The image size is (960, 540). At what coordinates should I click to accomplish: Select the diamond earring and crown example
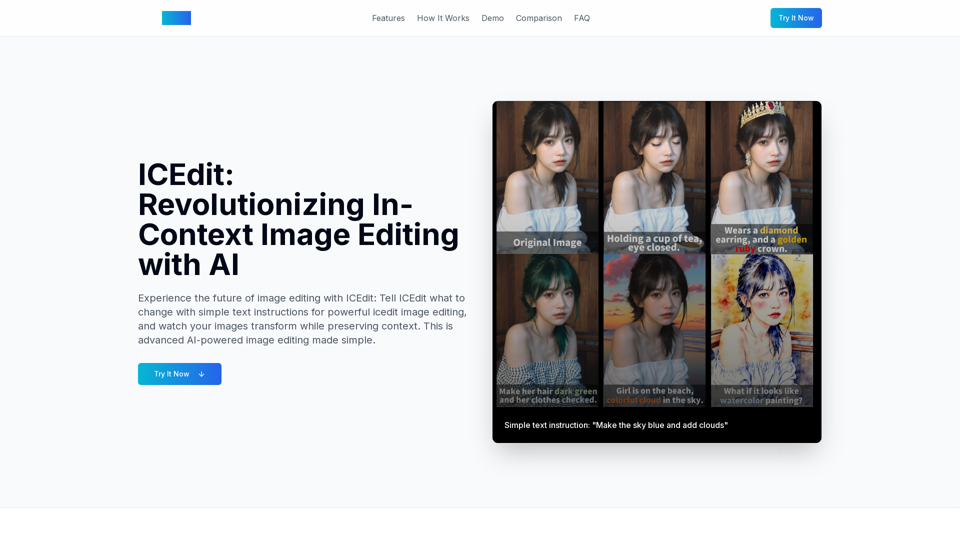click(x=762, y=177)
